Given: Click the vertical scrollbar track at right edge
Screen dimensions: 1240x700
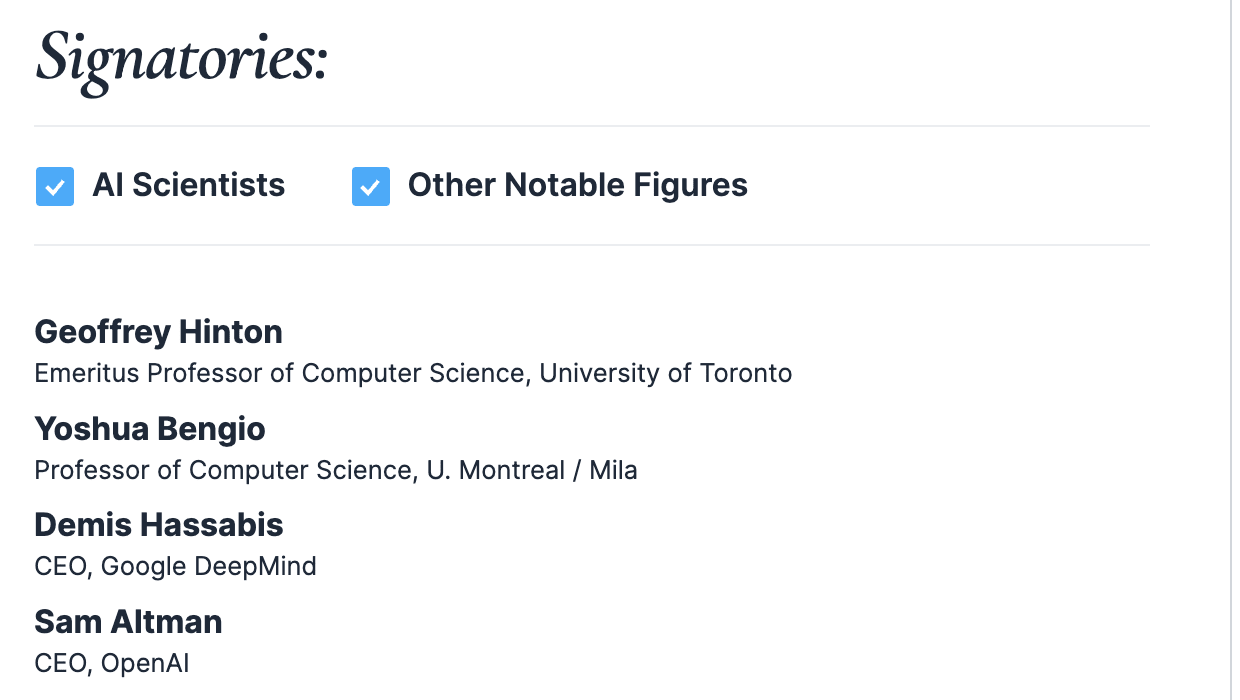Looking at the screenshot, I should click(x=1231, y=350).
